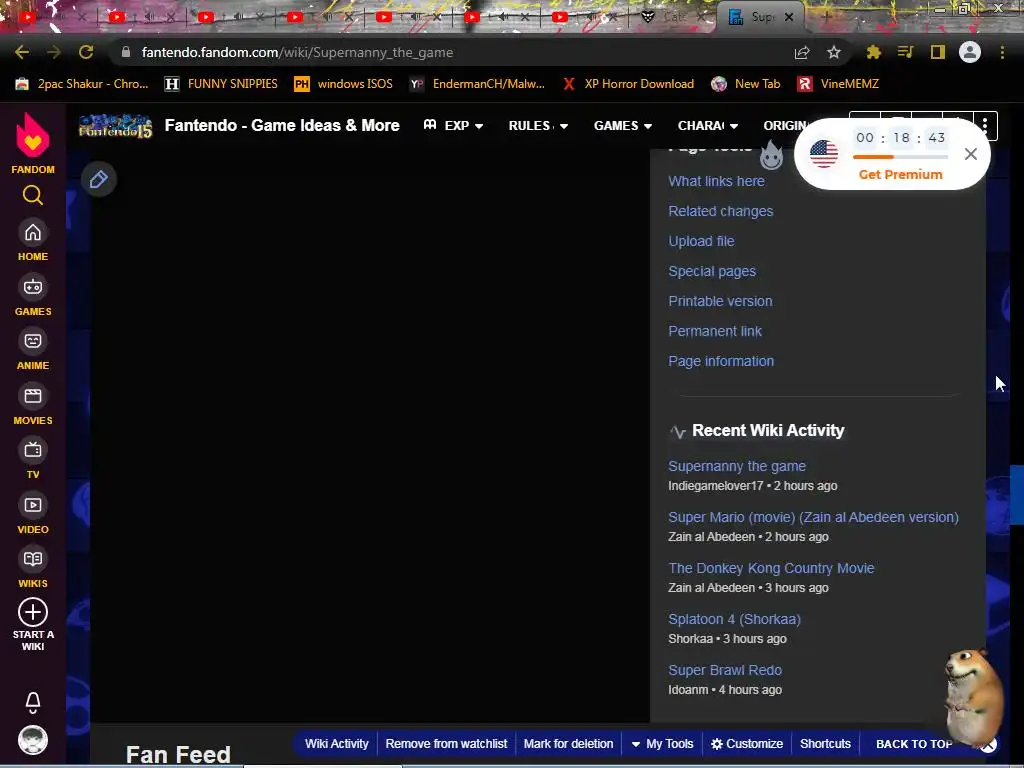Expand the CHARA navigation dropdown
Viewport: 1024px width, 768px height.
[708, 125]
